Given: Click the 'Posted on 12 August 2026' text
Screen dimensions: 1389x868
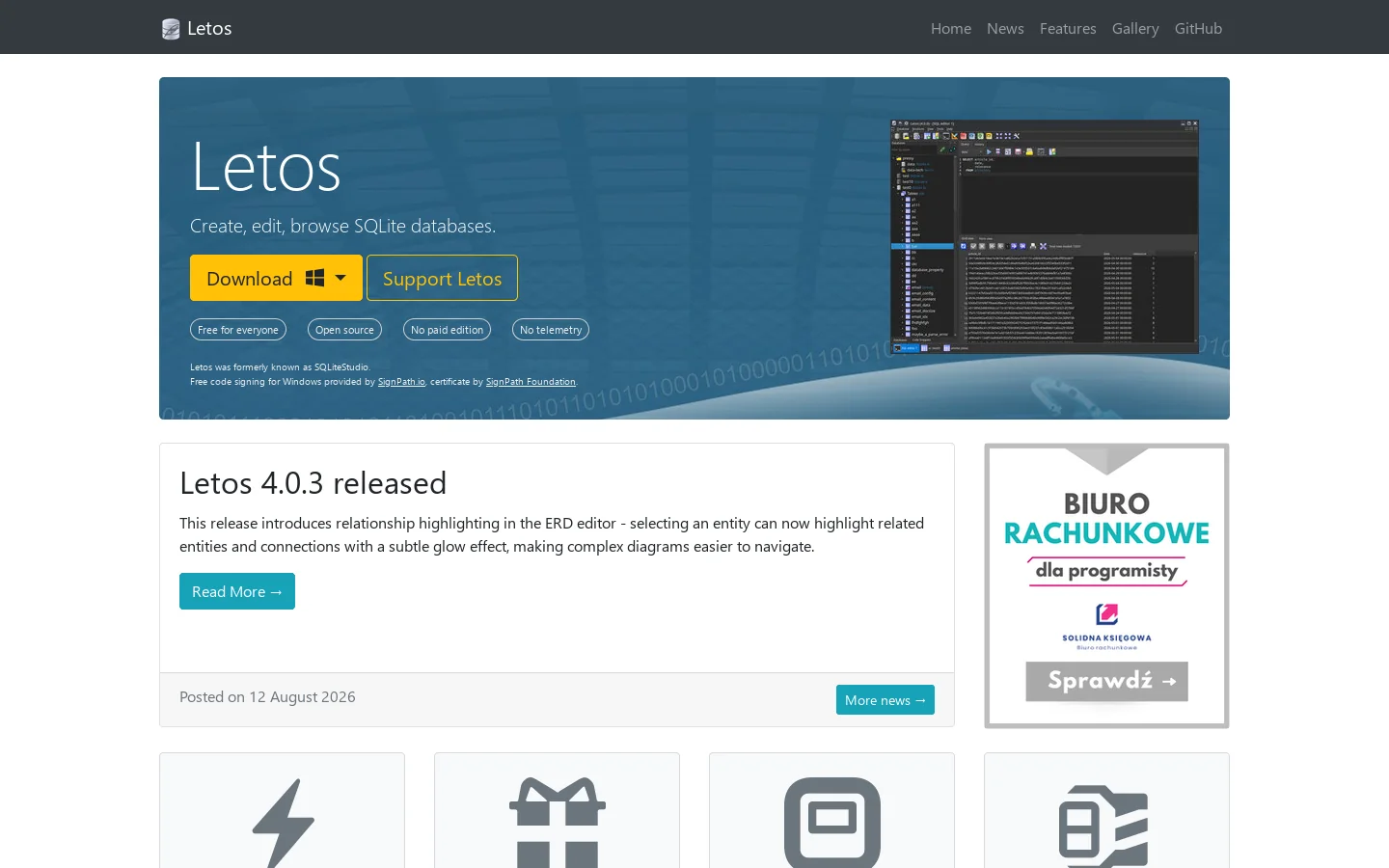Looking at the screenshot, I should [x=267, y=696].
